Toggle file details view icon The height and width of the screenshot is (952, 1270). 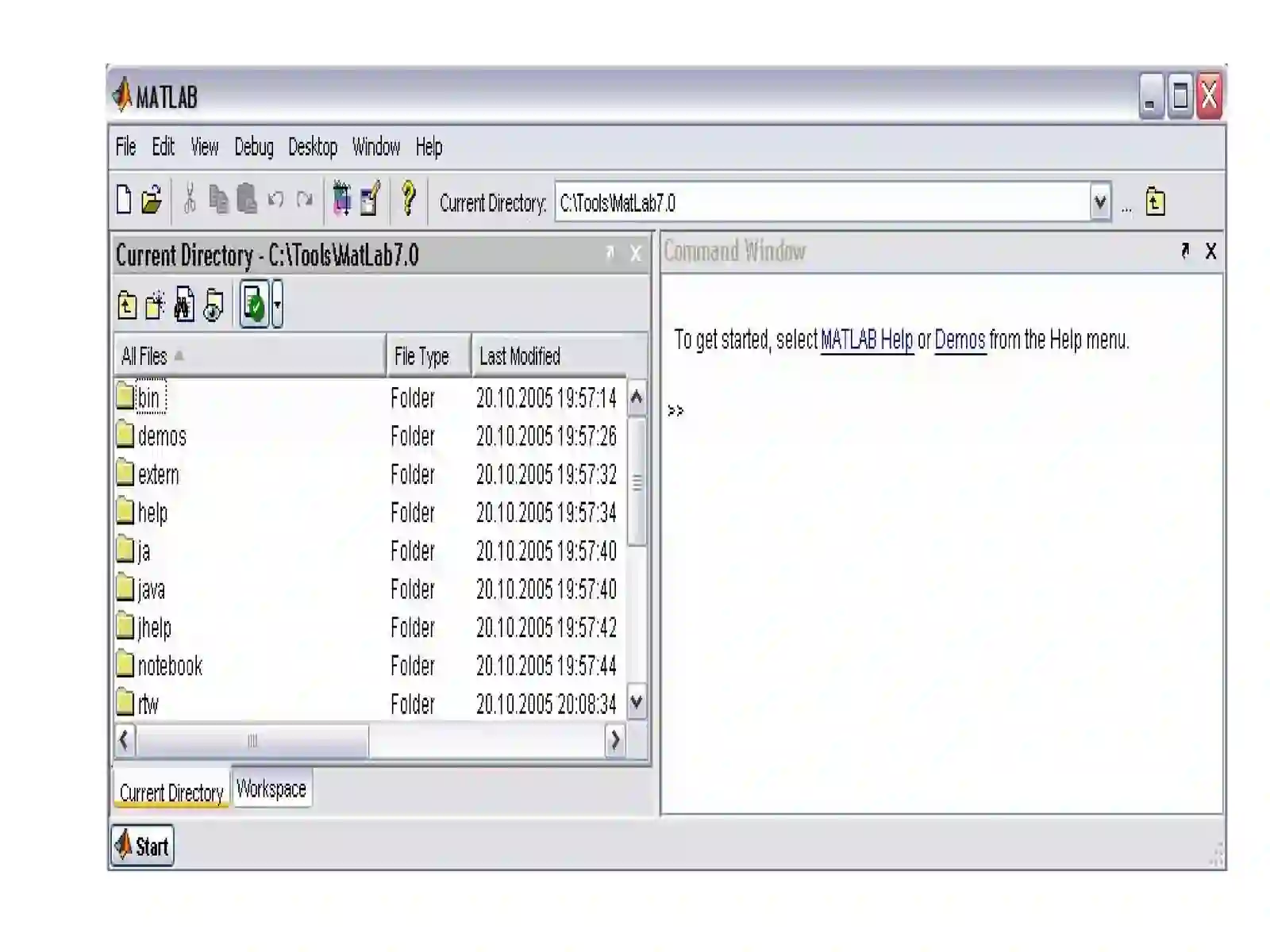[214, 305]
